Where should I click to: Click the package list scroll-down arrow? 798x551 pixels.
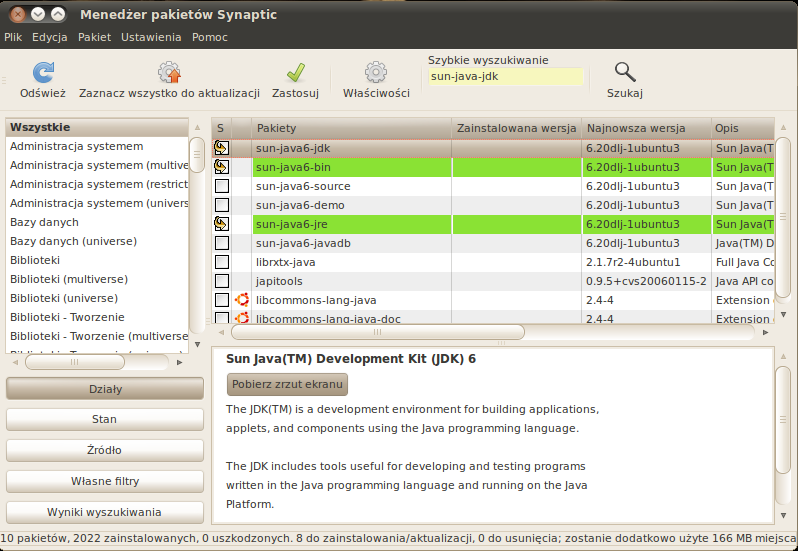[x=783, y=315]
